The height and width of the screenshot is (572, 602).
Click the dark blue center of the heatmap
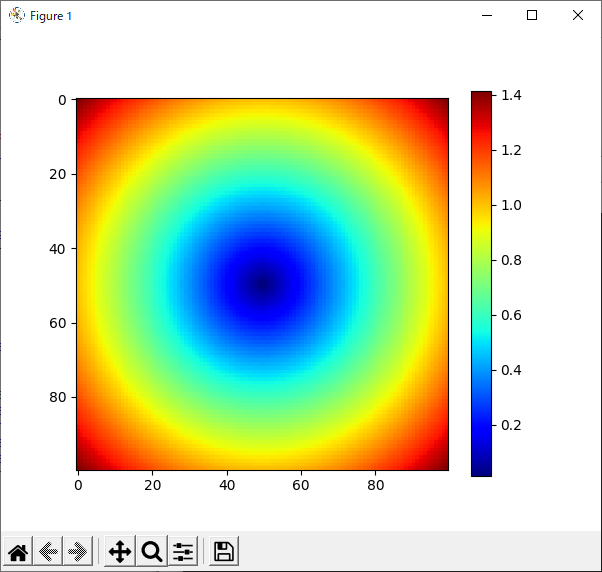[264, 285]
